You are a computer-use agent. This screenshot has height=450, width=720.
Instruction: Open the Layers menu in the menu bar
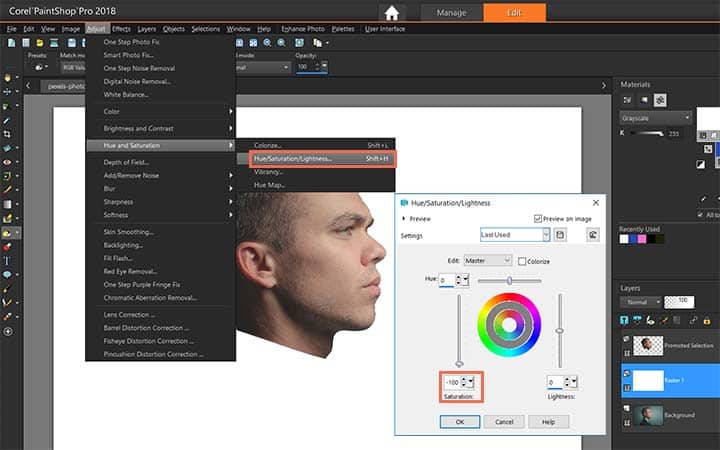(146, 28)
